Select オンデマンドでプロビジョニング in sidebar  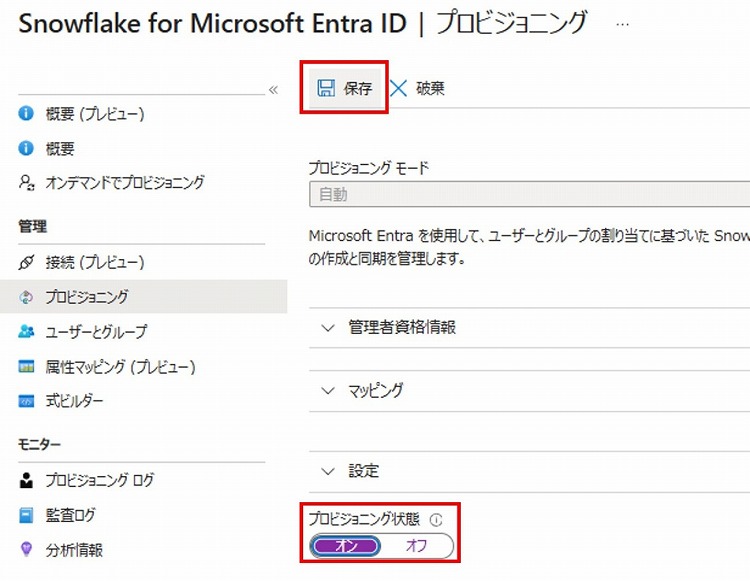(124, 183)
